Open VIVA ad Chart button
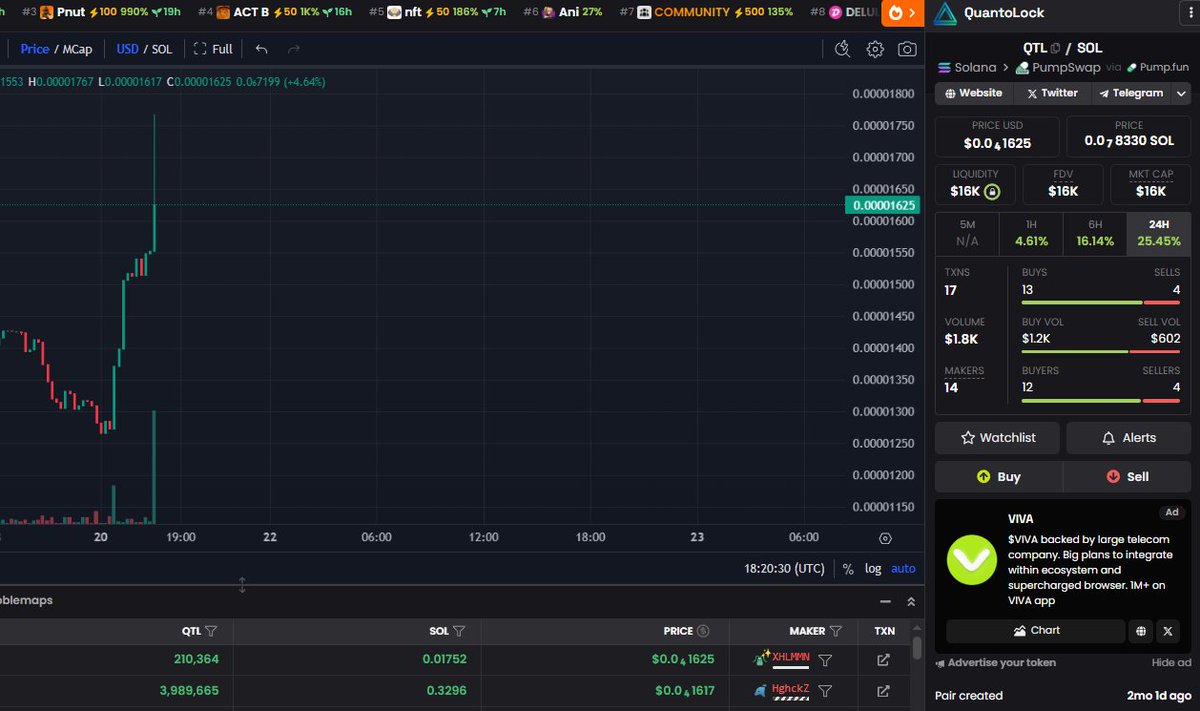Image resolution: width=1200 pixels, height=711 pixels. [1035, 631]
